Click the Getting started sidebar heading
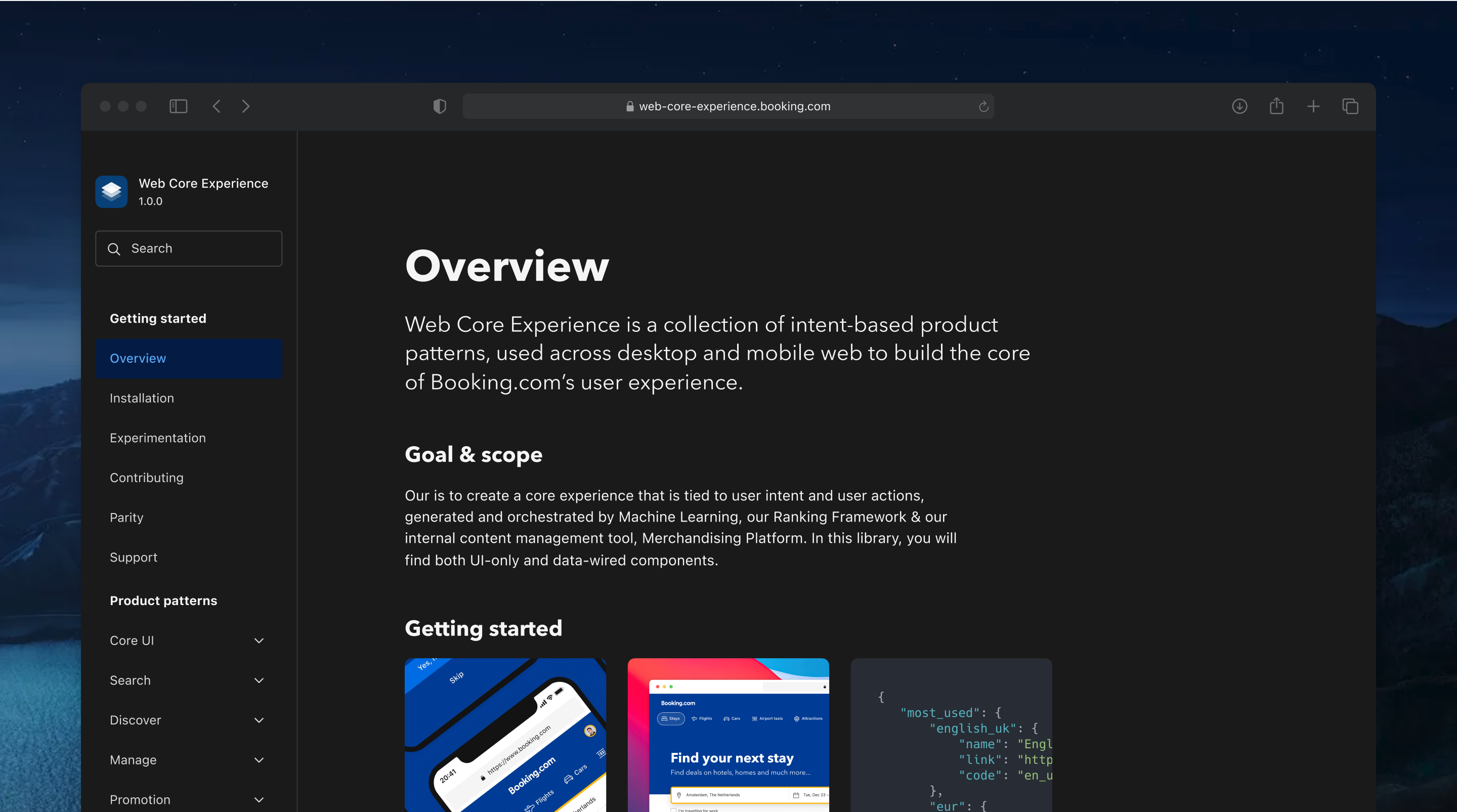1457x812 pixels. click(158, 318)
